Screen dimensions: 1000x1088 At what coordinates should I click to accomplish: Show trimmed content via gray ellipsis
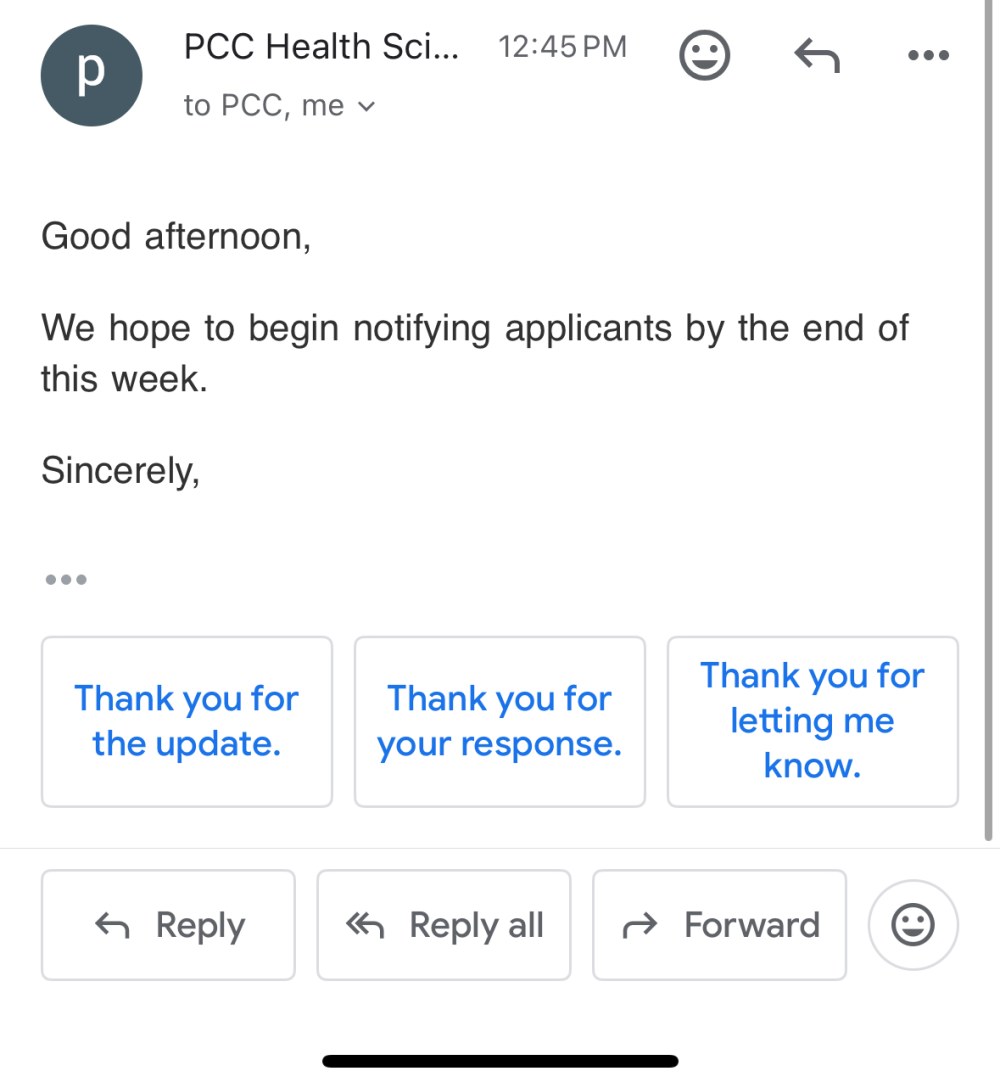(66, 579)
